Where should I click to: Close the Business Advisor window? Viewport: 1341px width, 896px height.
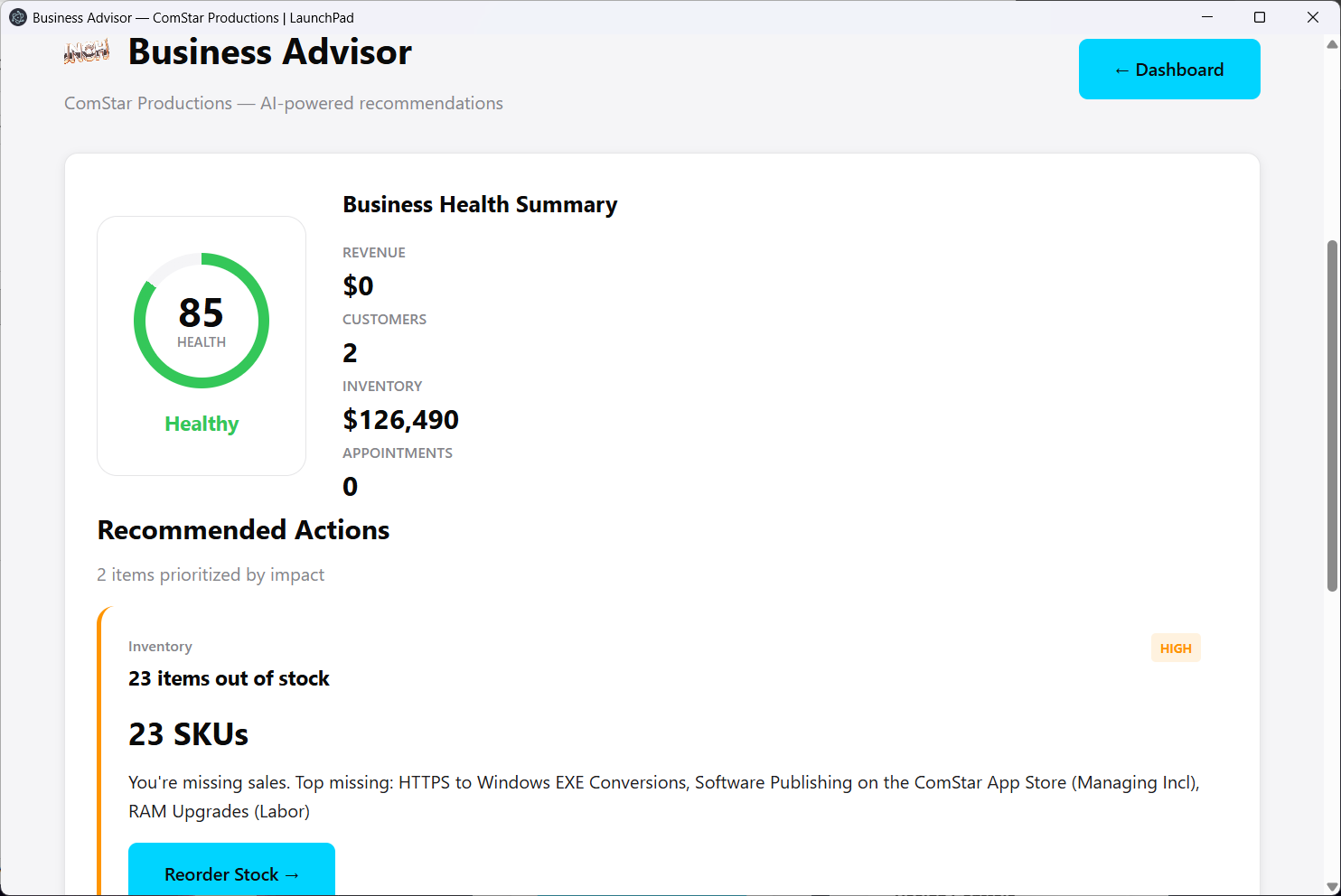point(1313,17)
